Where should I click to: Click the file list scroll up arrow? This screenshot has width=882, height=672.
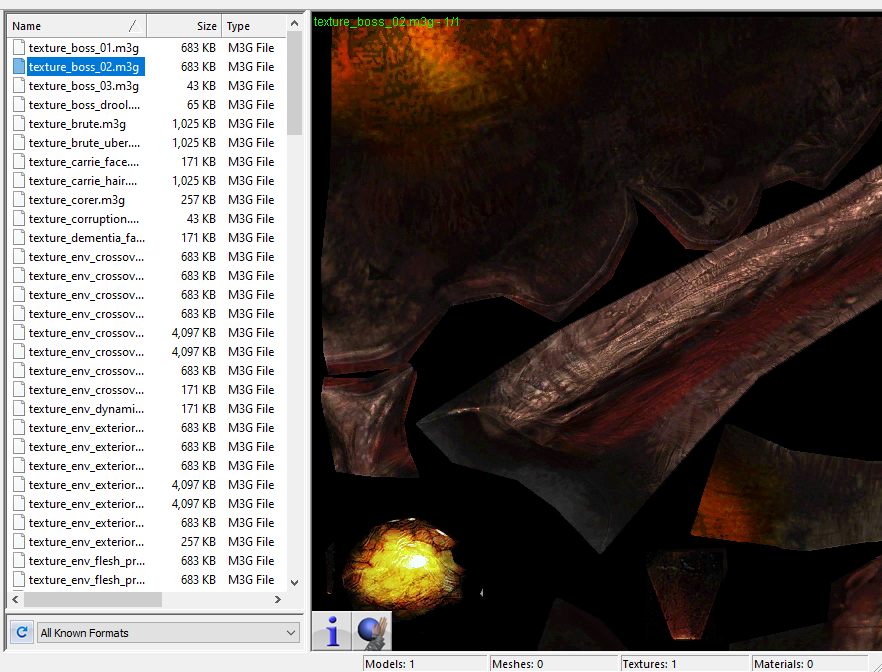pos(294,24)
